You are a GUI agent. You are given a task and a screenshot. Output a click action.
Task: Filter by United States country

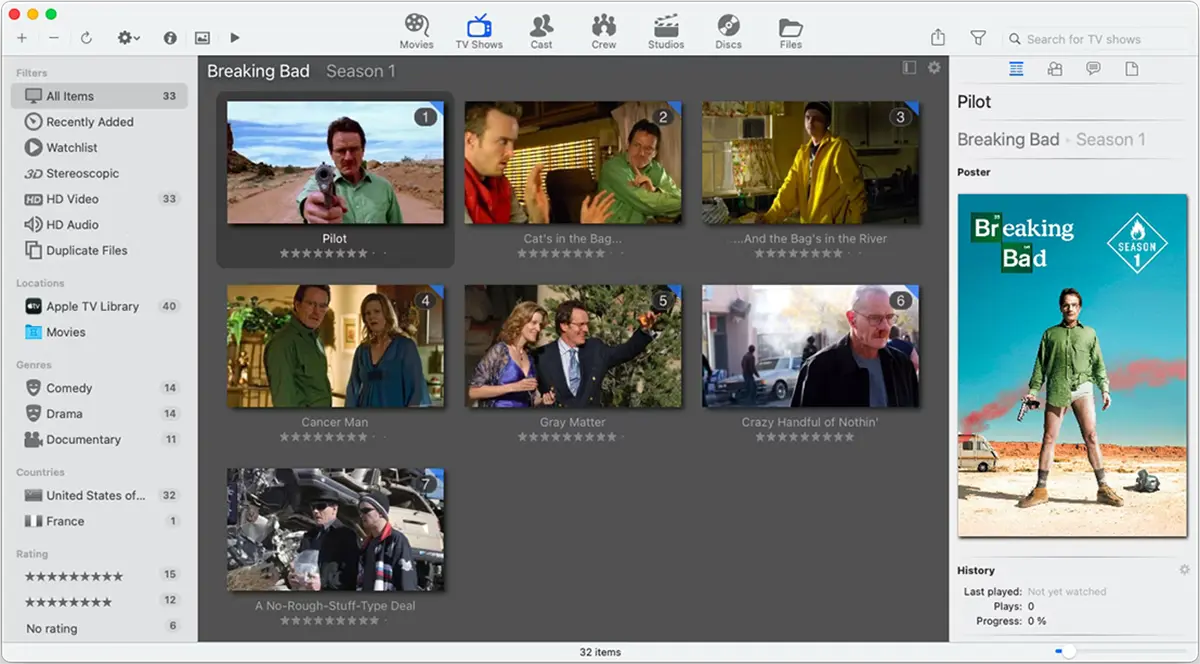[x=99, y=495]
